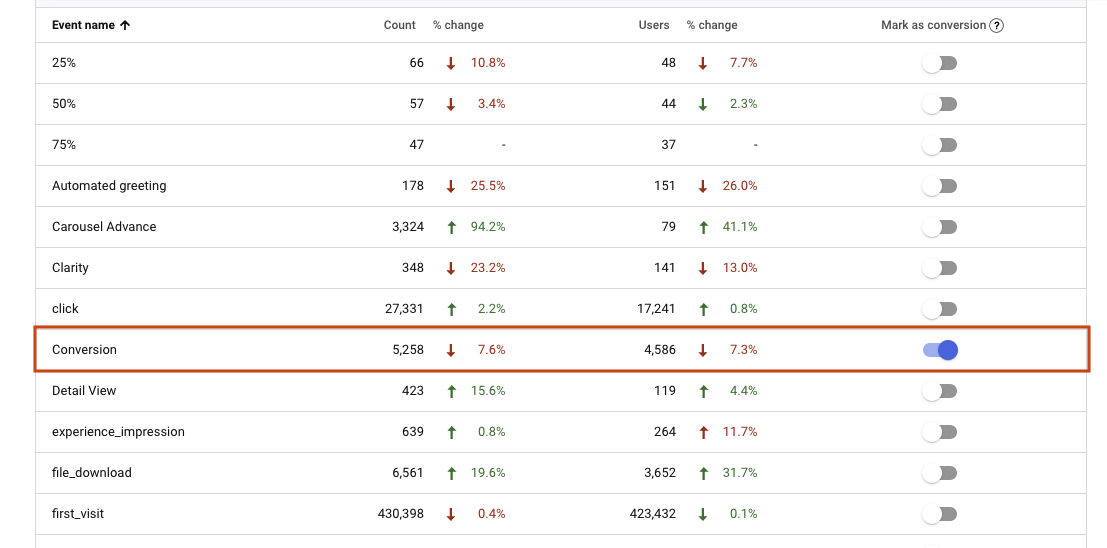Open the click event

pyautogui.click(x=65, y=309)
